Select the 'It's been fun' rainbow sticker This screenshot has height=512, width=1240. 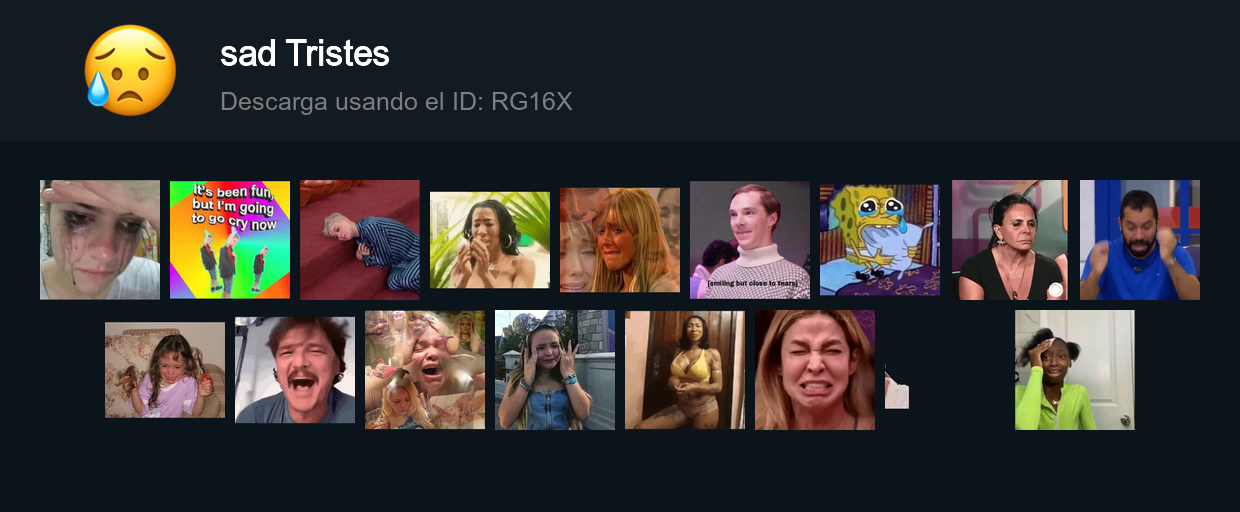pyautogui.click(x=230, y=240)
